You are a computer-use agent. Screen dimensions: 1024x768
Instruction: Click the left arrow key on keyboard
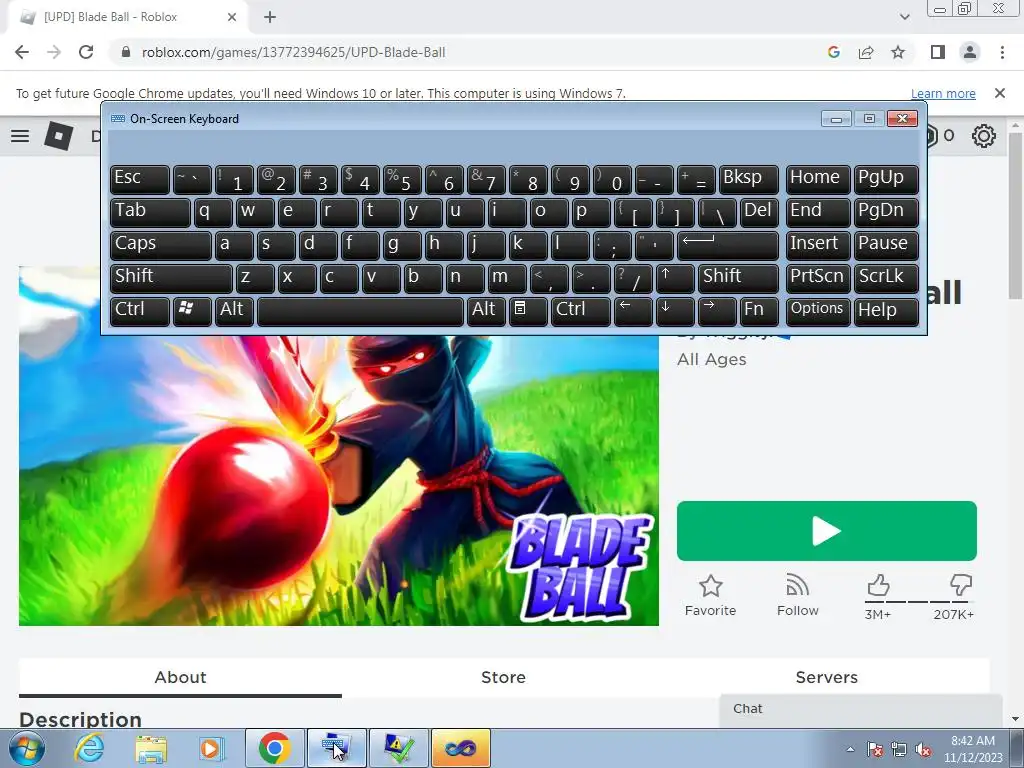pos(633,310)
